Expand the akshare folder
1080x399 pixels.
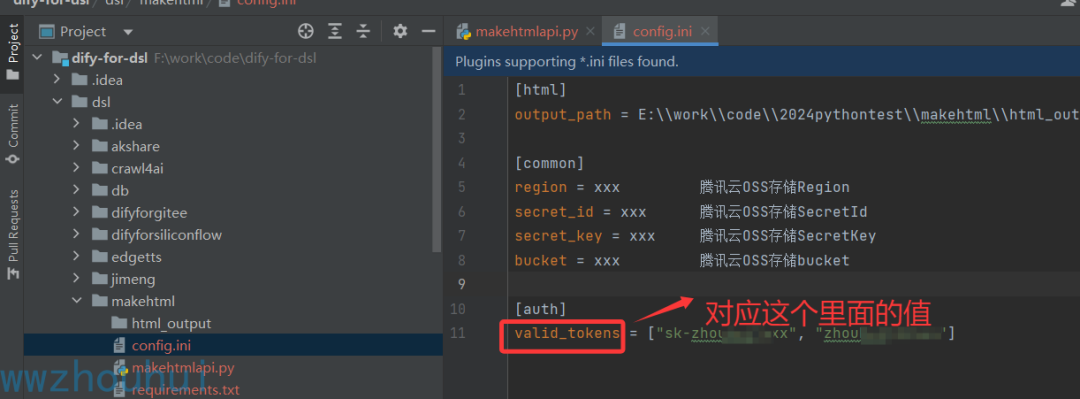pos(77,146)
